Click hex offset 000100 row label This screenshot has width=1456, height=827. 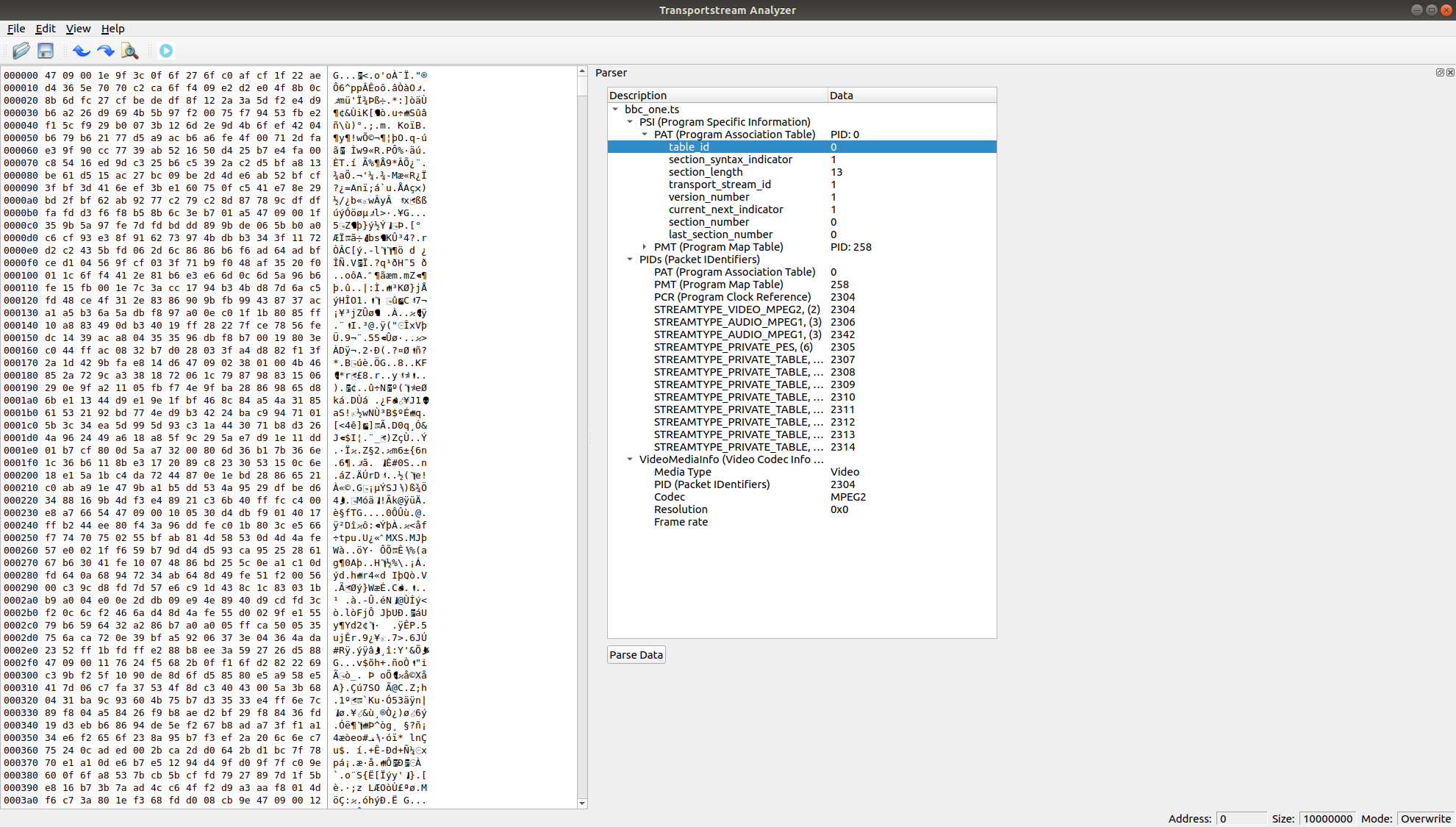click(21, 275)
